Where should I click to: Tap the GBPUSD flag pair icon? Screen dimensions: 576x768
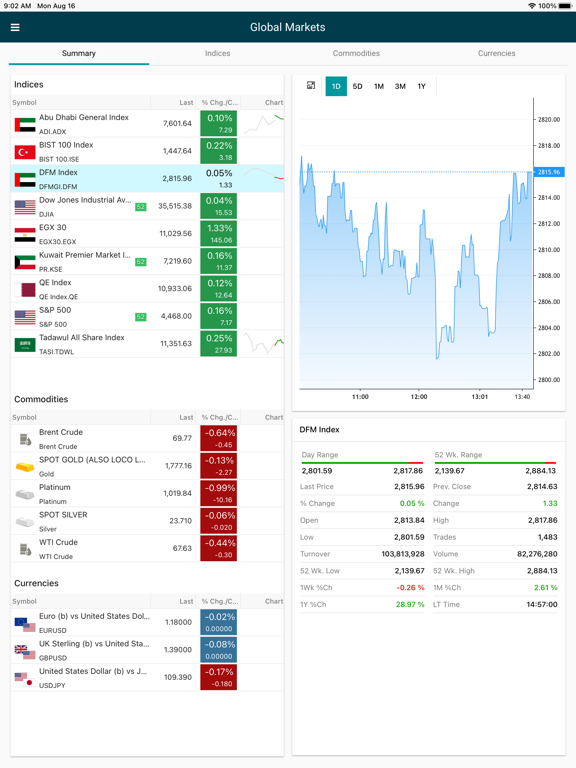tap(25, 651)
